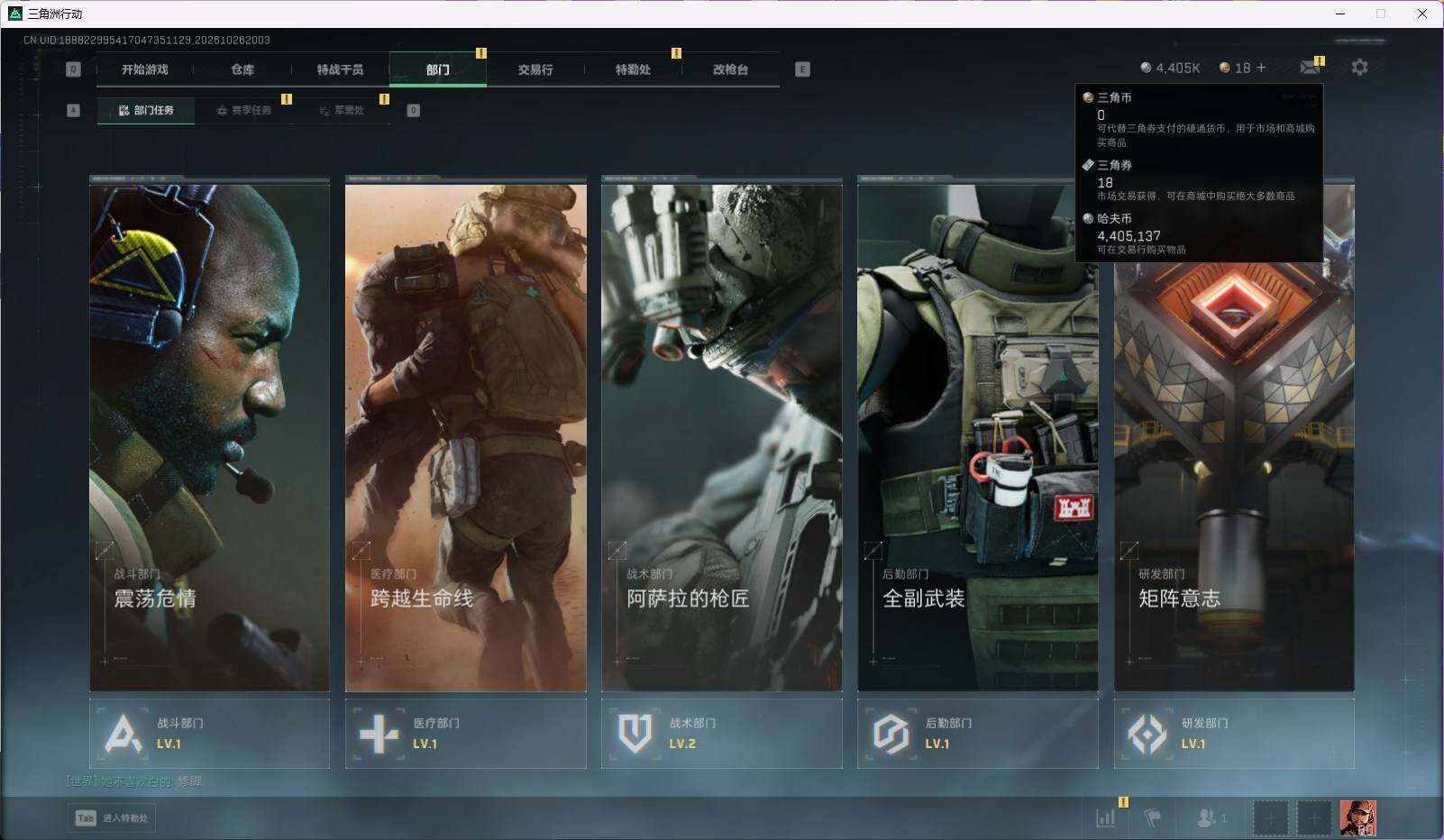Open the 交易行 tab

[535, 69]
